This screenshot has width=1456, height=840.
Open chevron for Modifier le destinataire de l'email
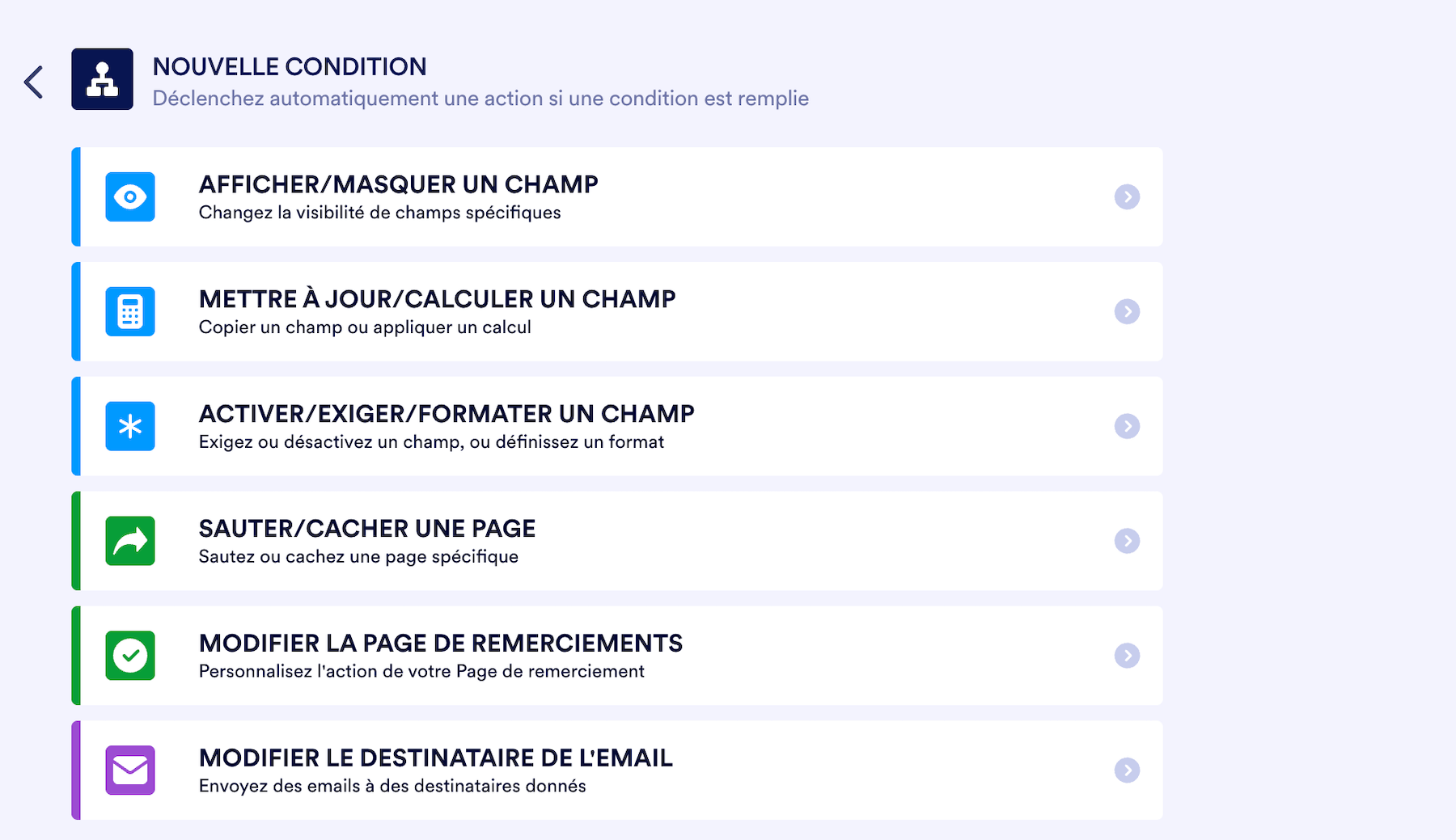[1127, 770]
